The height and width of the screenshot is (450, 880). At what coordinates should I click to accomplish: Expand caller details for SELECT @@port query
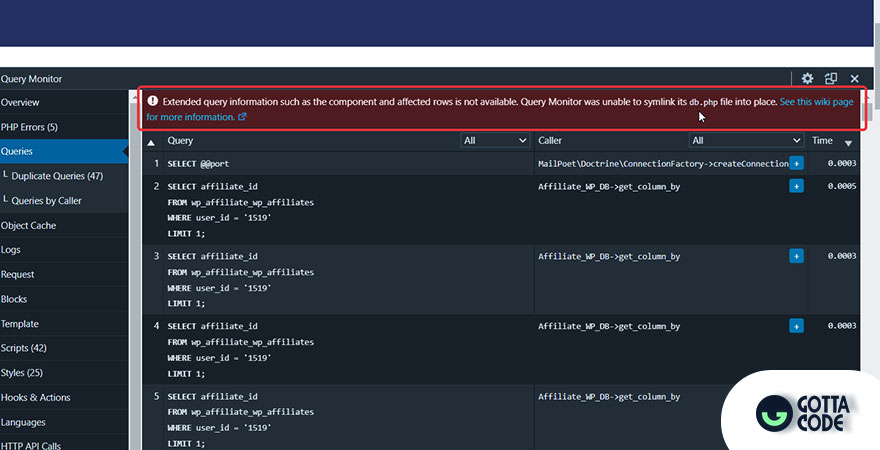click(796, 163)
